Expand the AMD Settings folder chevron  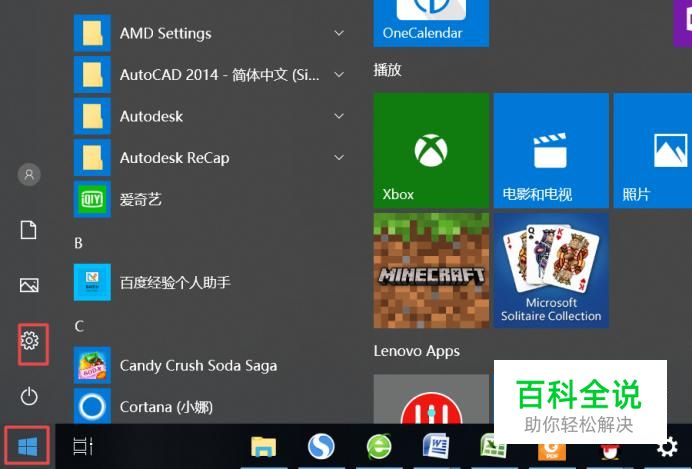pyautogui.click(x=339, y=33)
